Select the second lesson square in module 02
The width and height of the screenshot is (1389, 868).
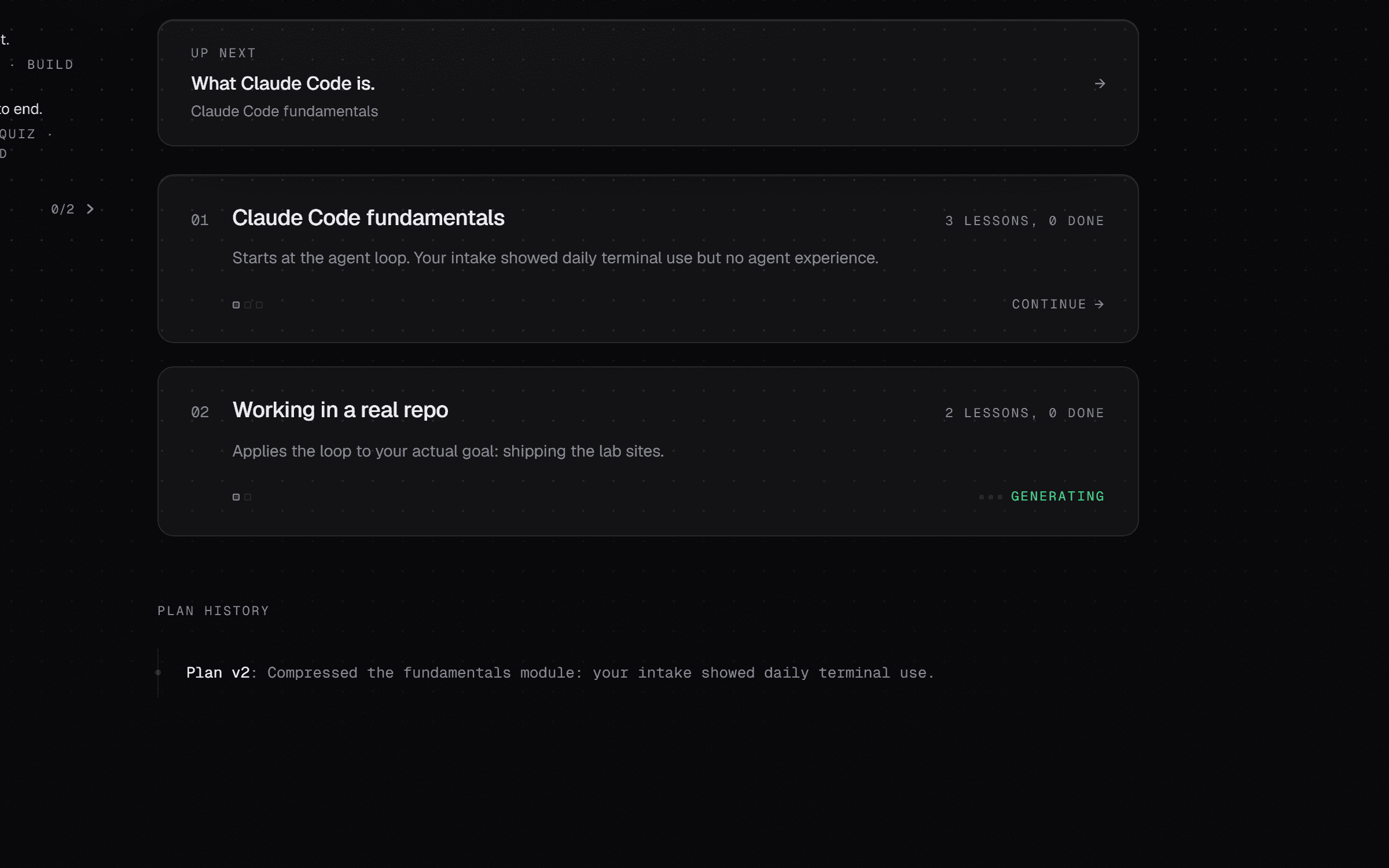tap(248, 497)
